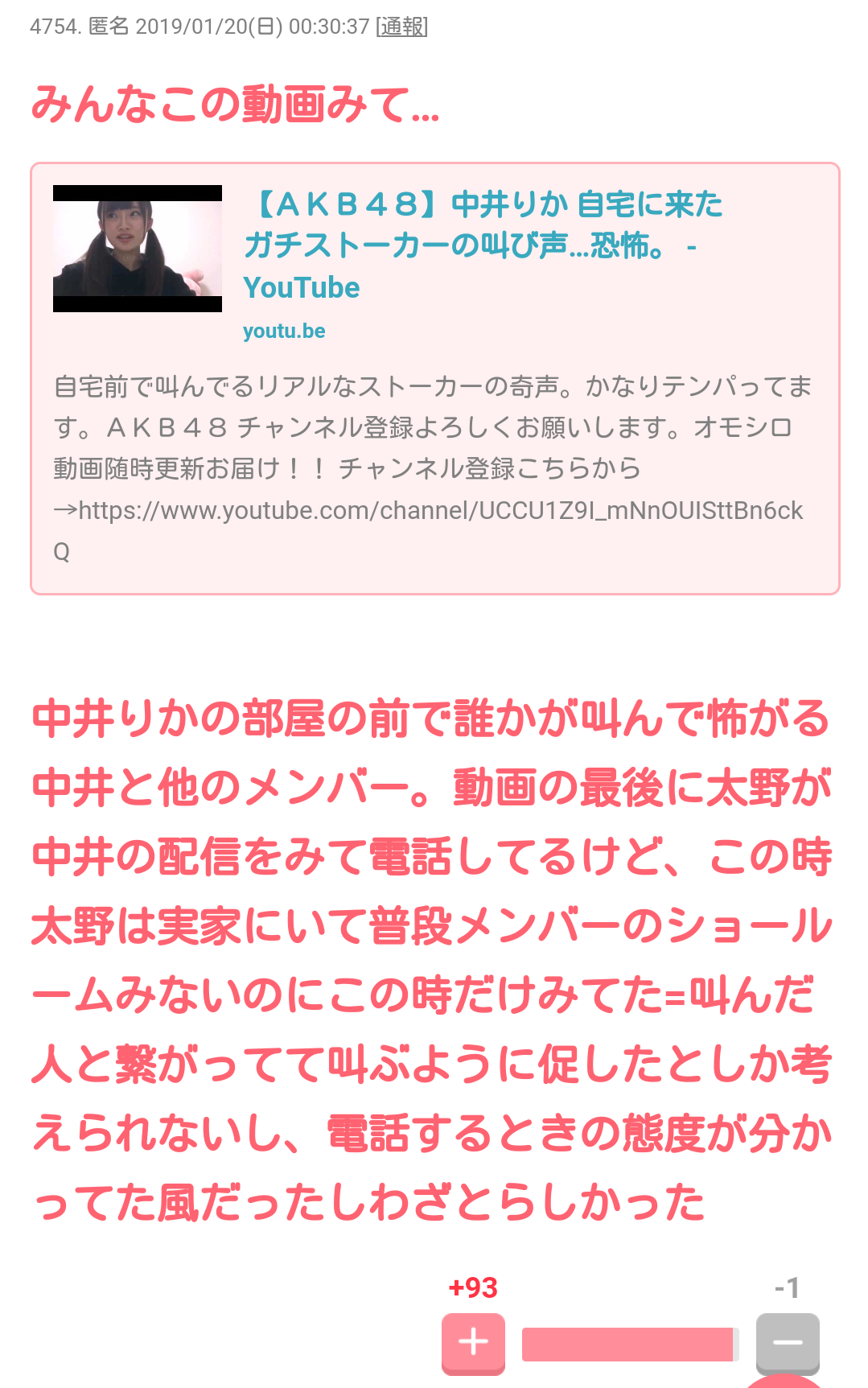The width and height of the screenshot is (868, 1388).
Task: Click the word YouTube in the card title
Action: click(302, 288)
